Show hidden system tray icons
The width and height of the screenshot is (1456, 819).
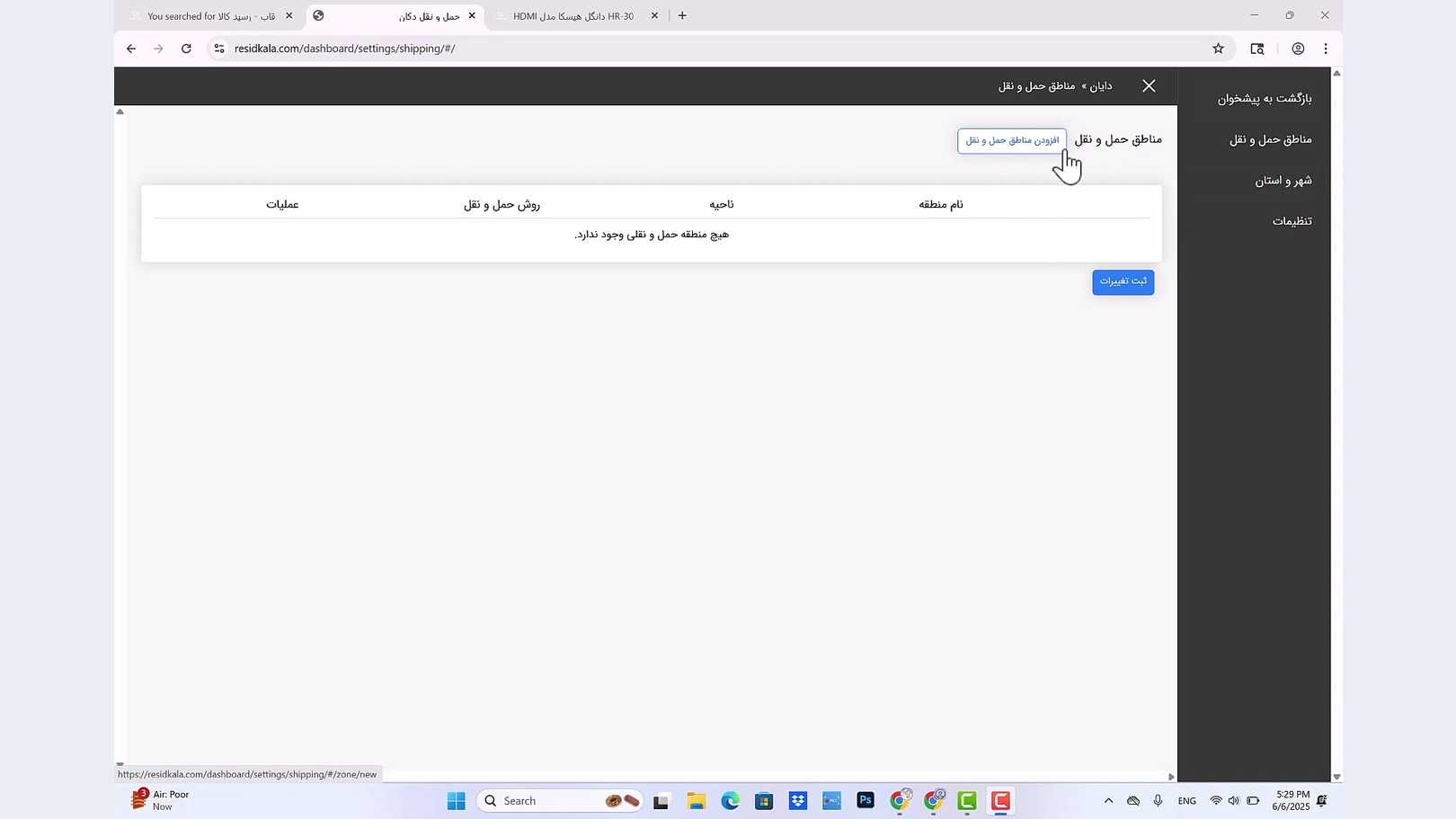[x=1108, y=801]
